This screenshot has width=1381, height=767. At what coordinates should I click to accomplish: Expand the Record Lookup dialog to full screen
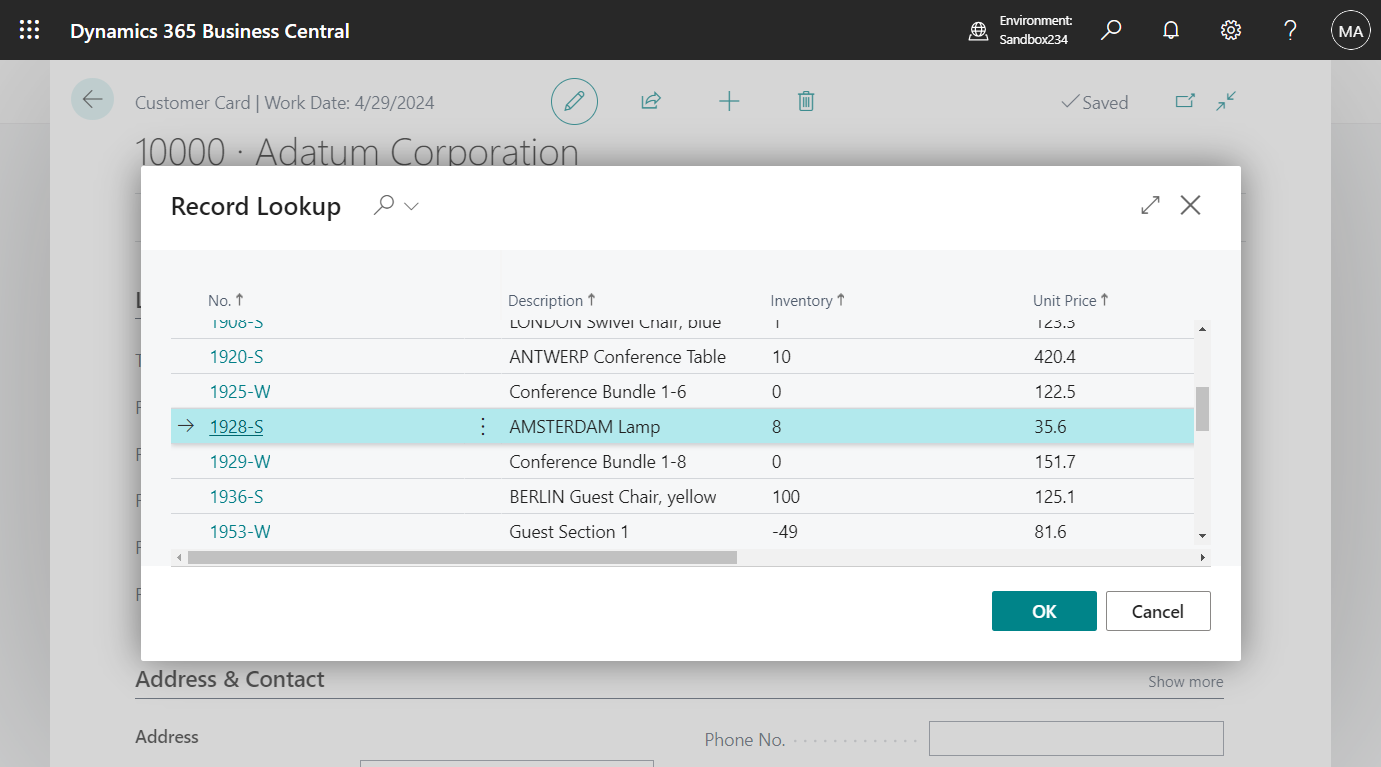point(1150,205)
